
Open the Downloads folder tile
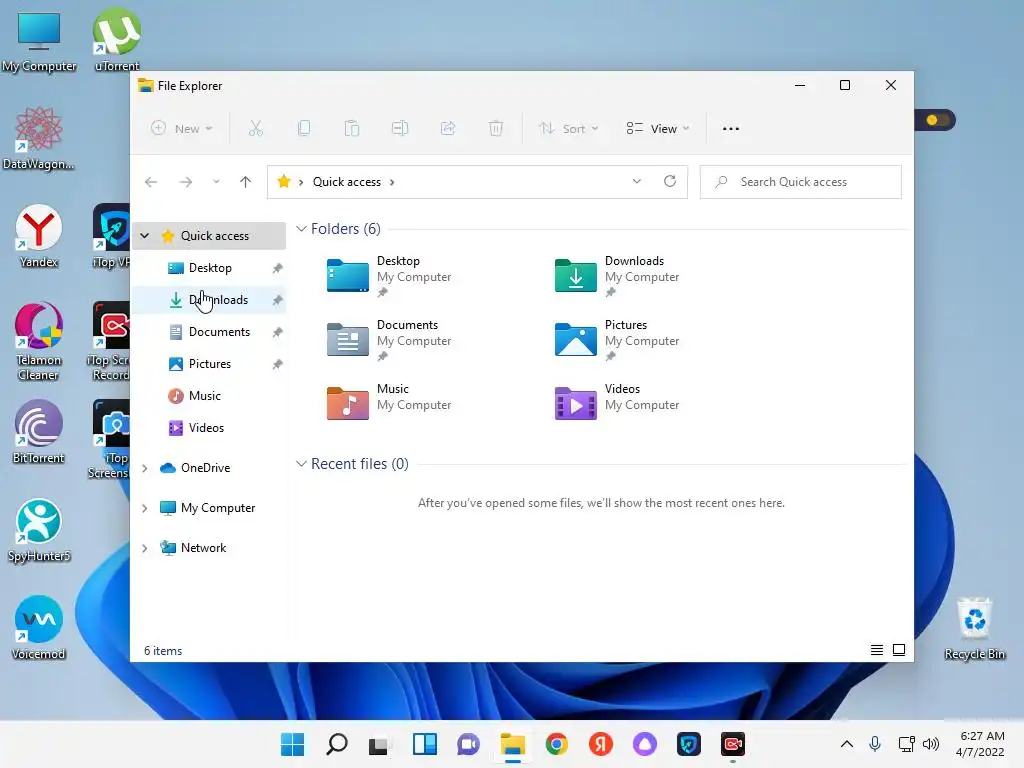[x=617, y=276]
